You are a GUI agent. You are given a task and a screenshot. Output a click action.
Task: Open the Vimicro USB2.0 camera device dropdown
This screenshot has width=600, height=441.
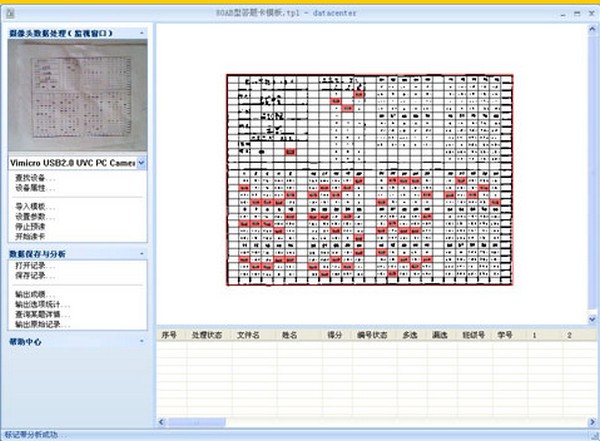click(141, 163)
